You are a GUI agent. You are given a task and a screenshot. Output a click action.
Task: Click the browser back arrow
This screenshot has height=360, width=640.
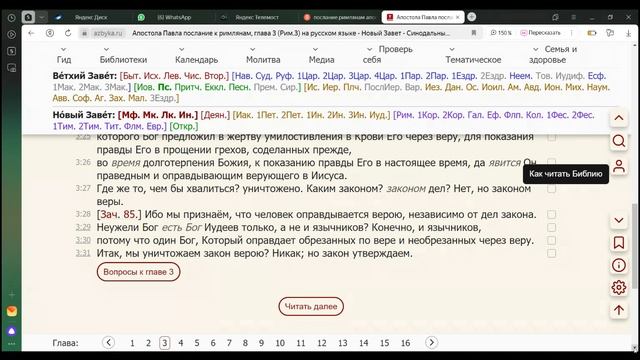pos(31,33)
